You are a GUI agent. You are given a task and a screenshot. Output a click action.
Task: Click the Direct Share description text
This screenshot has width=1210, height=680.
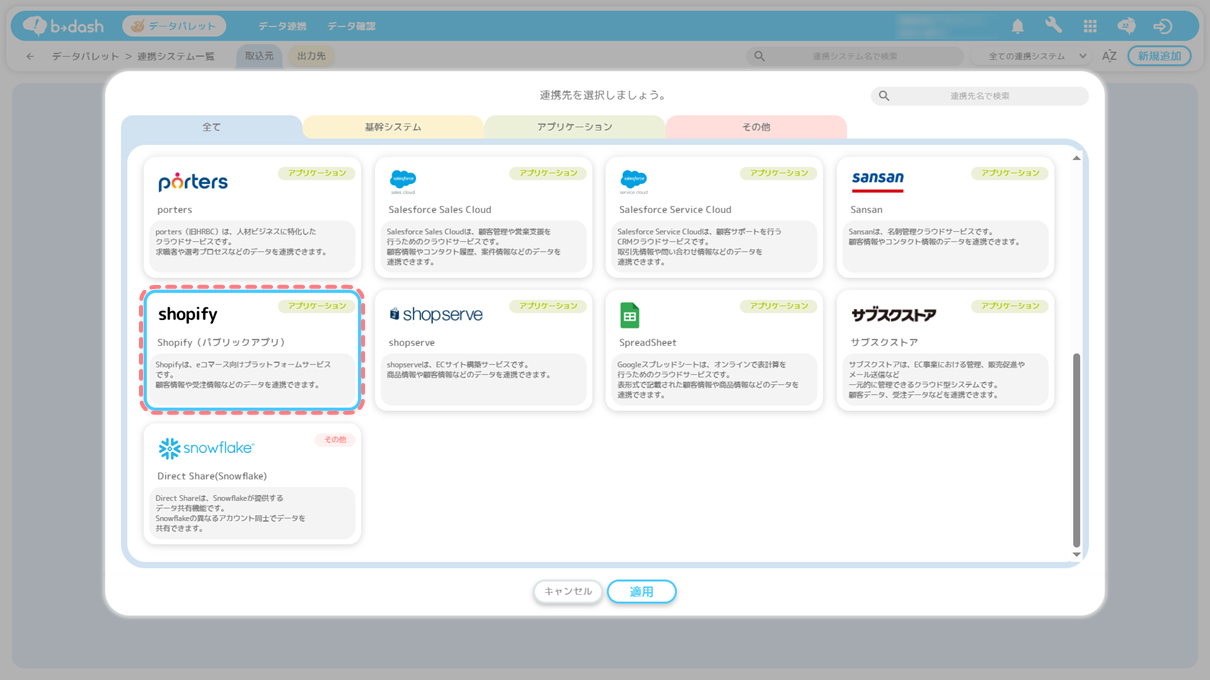click(230, 513)
